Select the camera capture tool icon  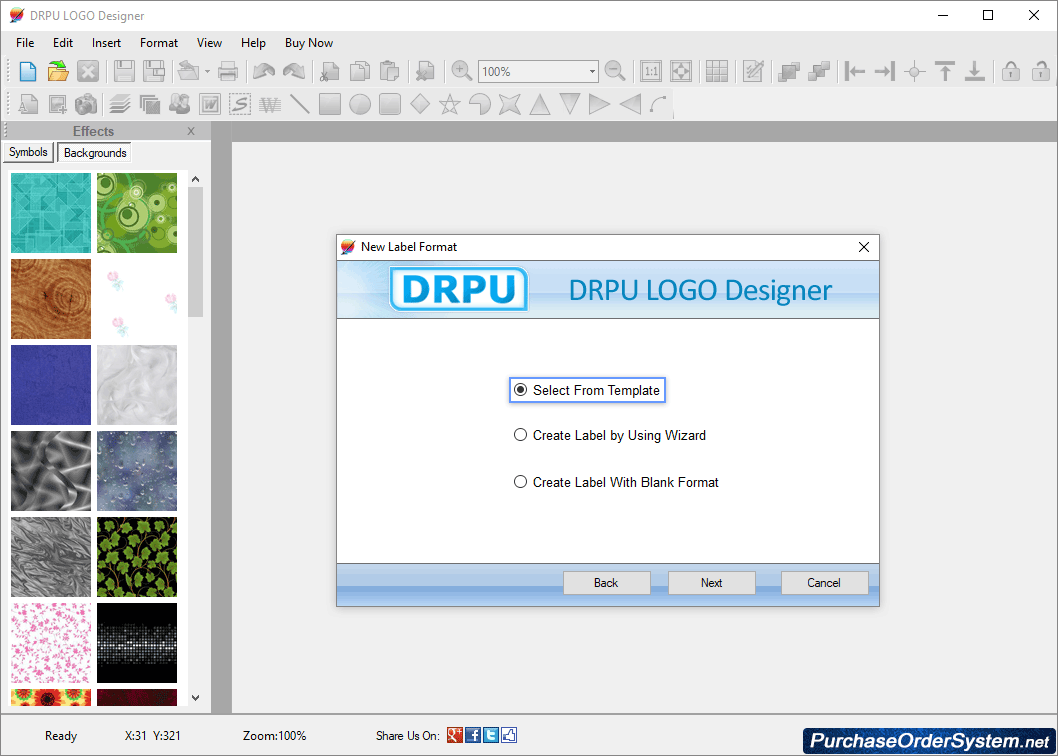click(x=86, y=104)
